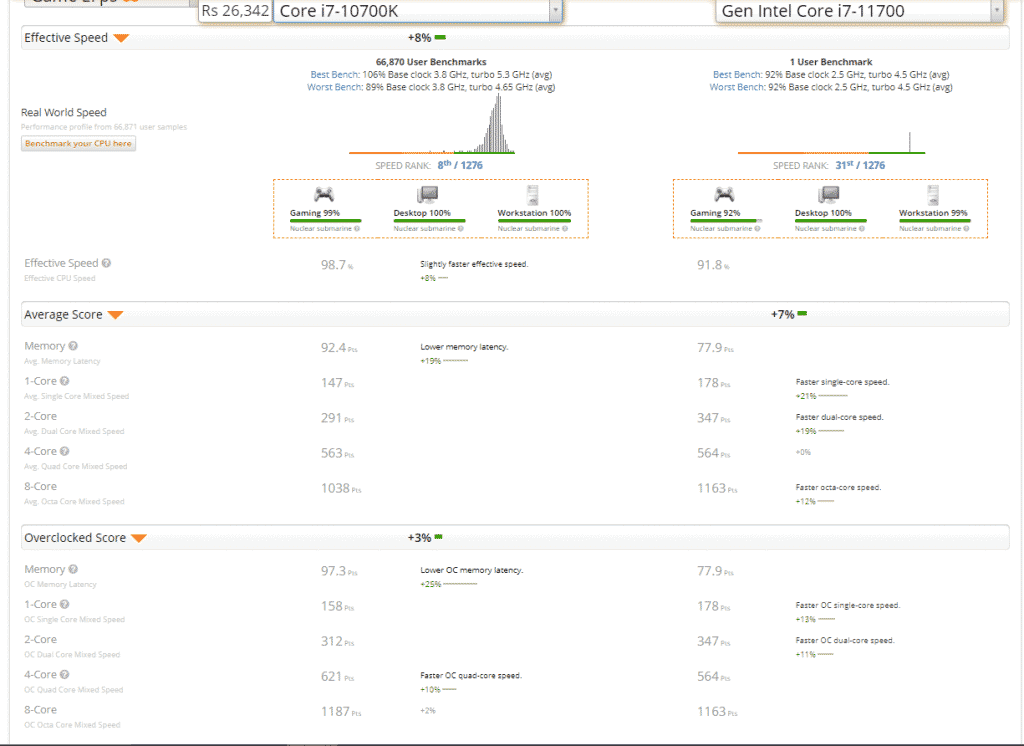Open the 1-Core help icon under Average Score
The image size is (1024, 746).
pyautogui.click(x=65, y=381)
